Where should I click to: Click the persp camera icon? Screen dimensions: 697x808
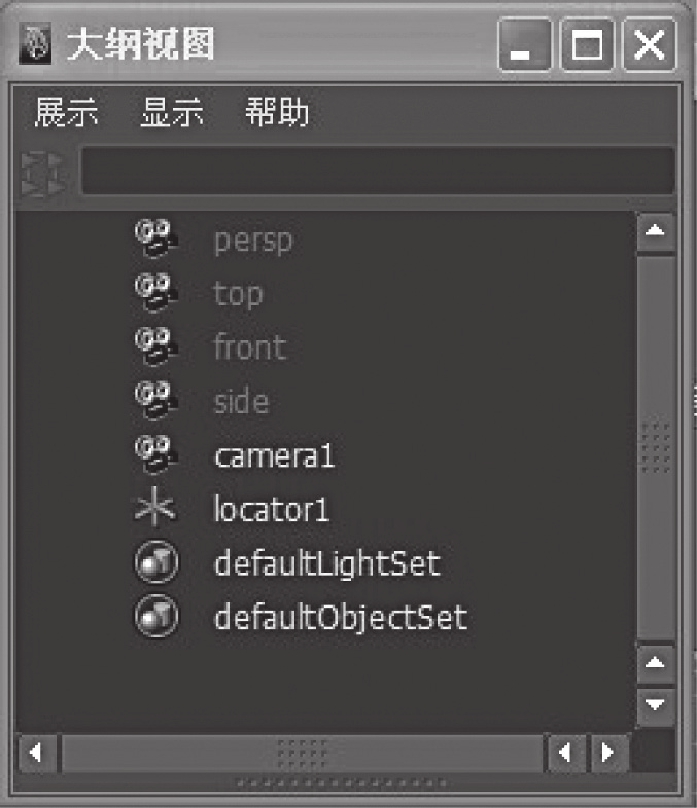(156, 238)
